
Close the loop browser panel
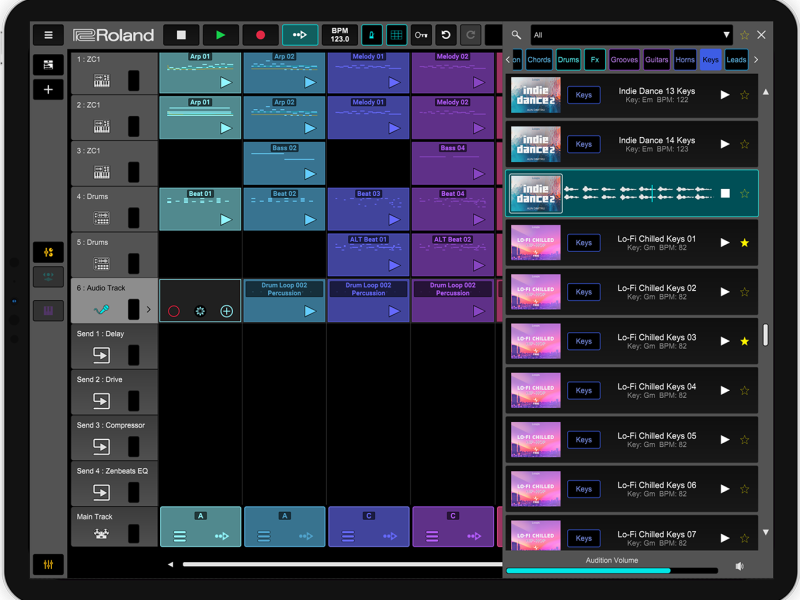coord(761,35)
